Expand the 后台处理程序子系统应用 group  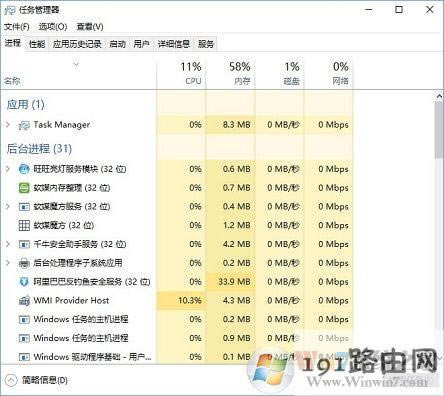pos(8,263)
